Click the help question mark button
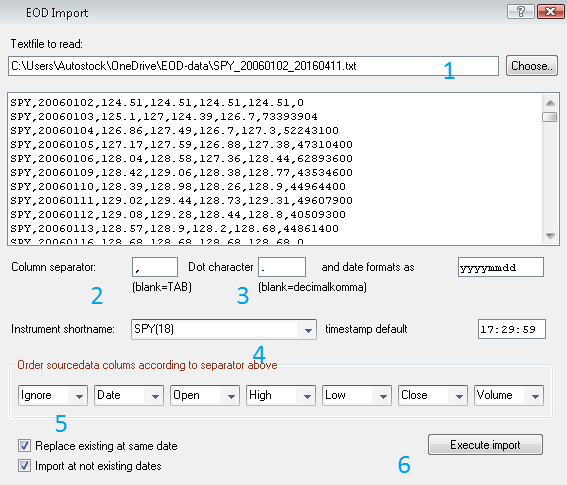The width and height of the screenshot is (567, 485). (x=521, y=12)
